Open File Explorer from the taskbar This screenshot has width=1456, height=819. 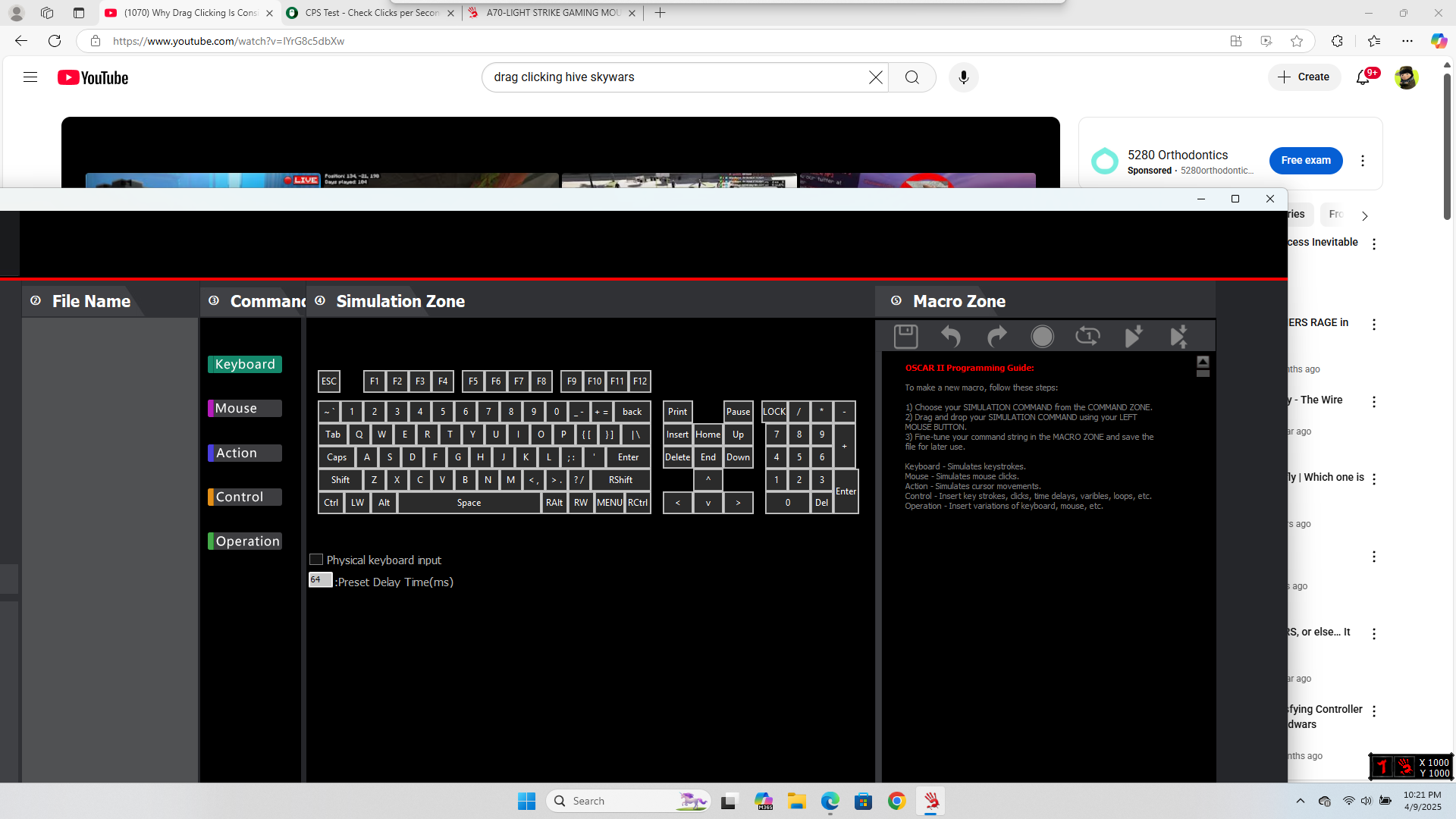pos(796,801)
